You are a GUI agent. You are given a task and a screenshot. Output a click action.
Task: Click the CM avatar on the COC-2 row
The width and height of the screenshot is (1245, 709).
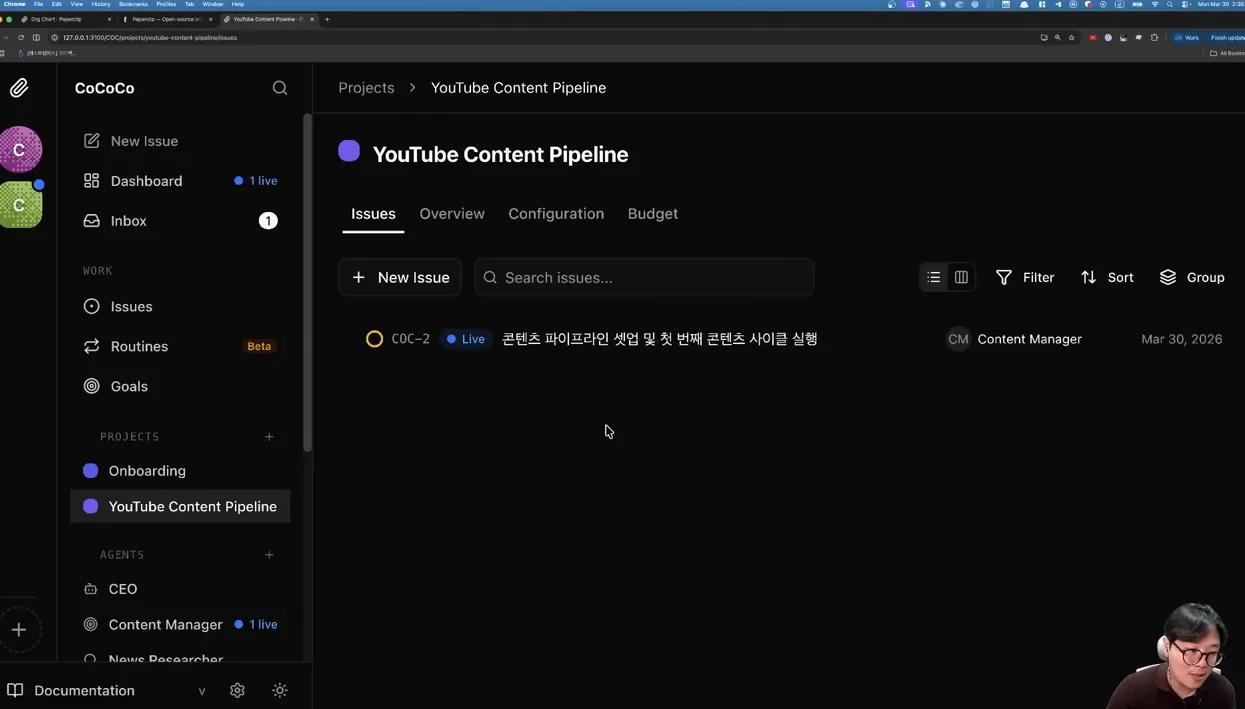(x=958, y=339)
